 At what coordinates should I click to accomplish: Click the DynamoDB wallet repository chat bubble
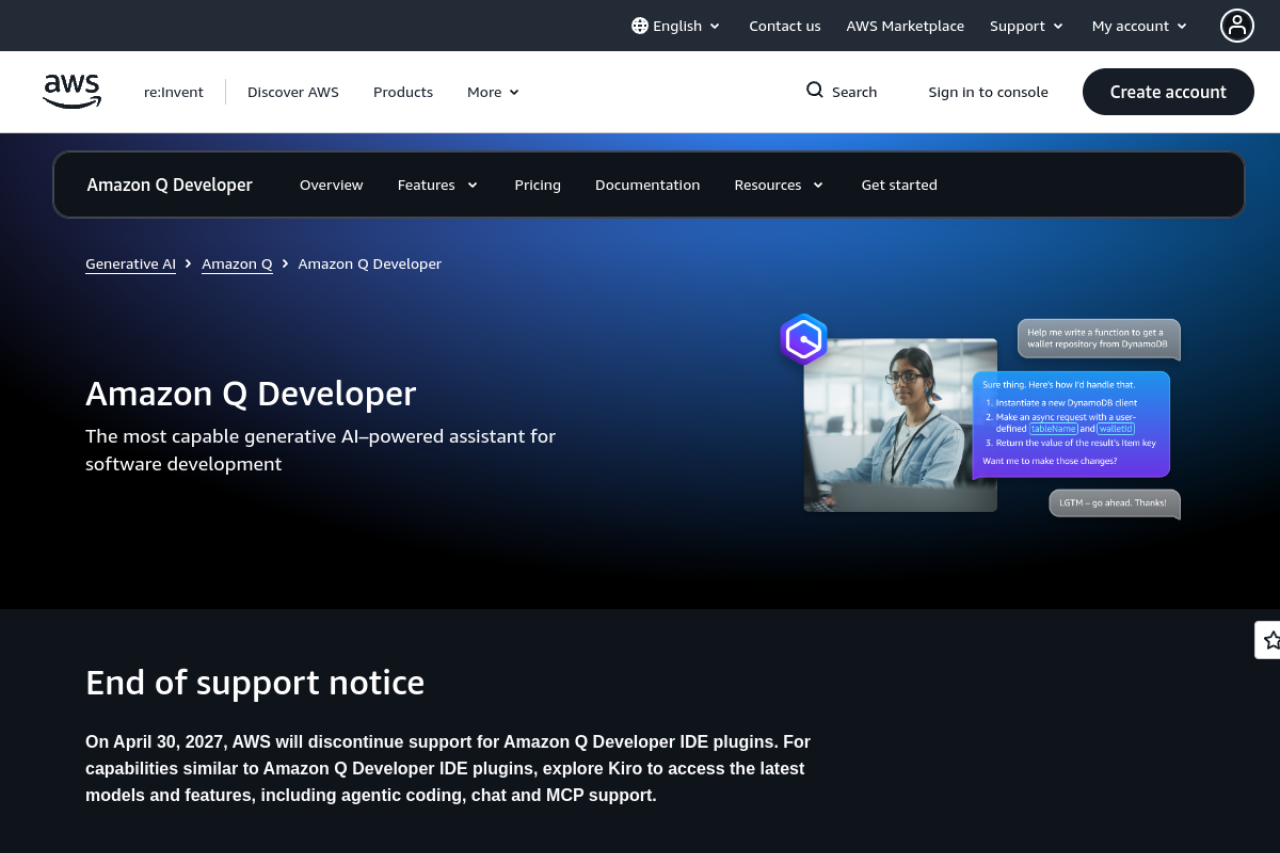point(1099,339)
